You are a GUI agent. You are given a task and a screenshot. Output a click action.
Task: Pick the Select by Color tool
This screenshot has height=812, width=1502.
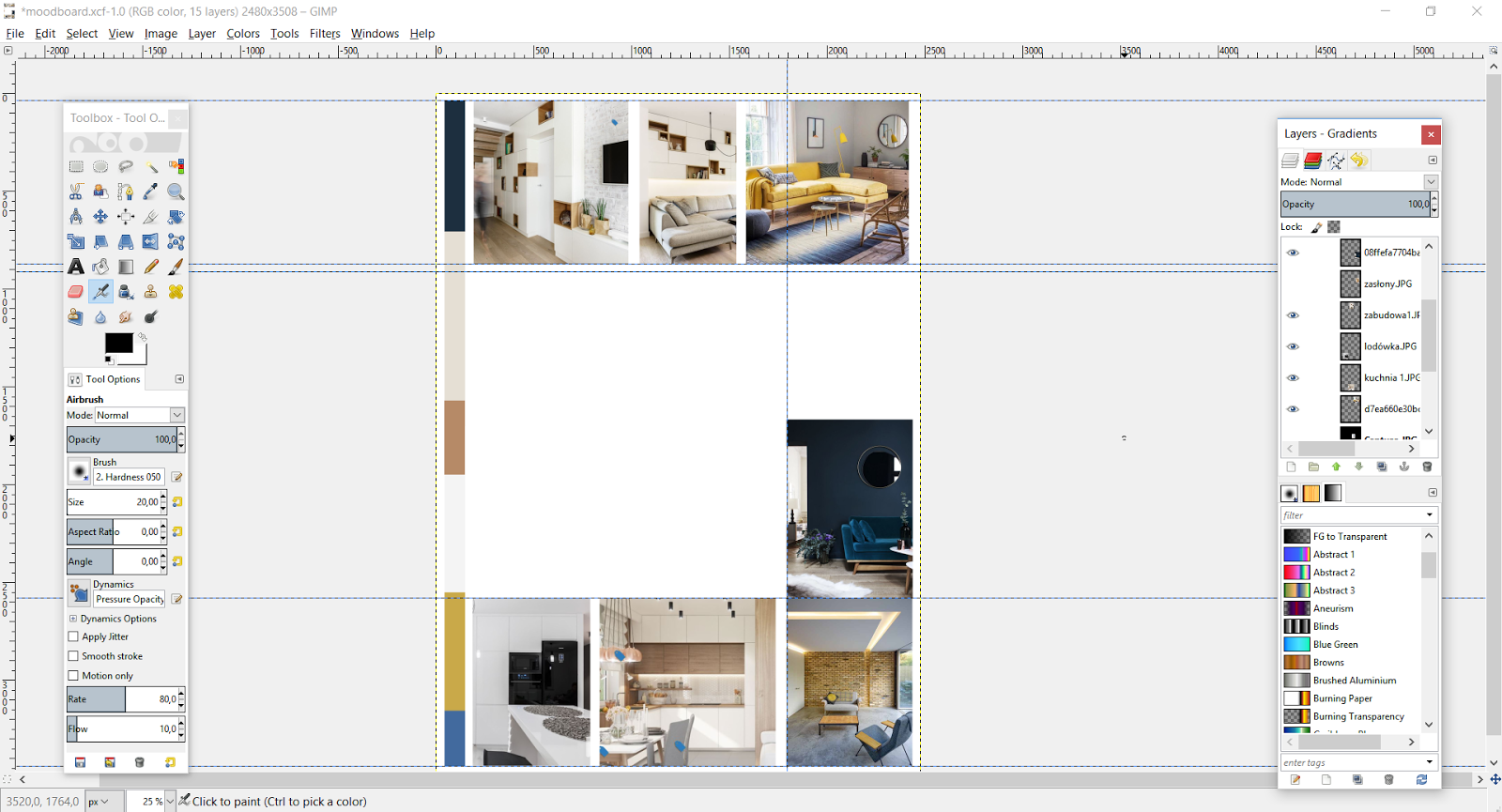tap(176, 166)
